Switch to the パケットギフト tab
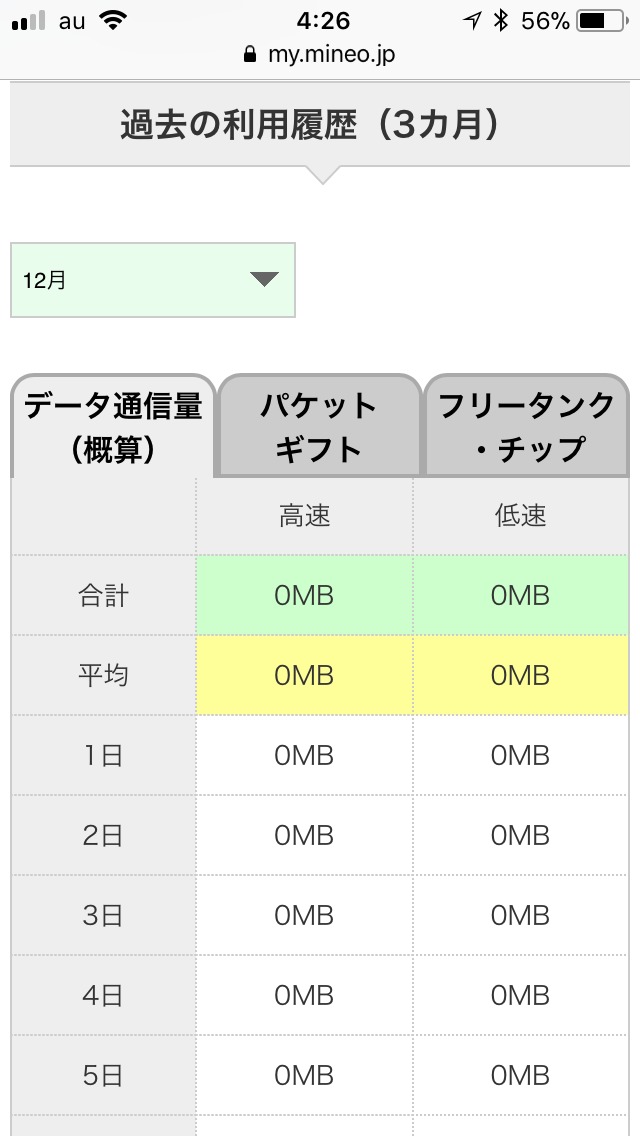The height and width of the screenshot is (1136, 640). 319,427
